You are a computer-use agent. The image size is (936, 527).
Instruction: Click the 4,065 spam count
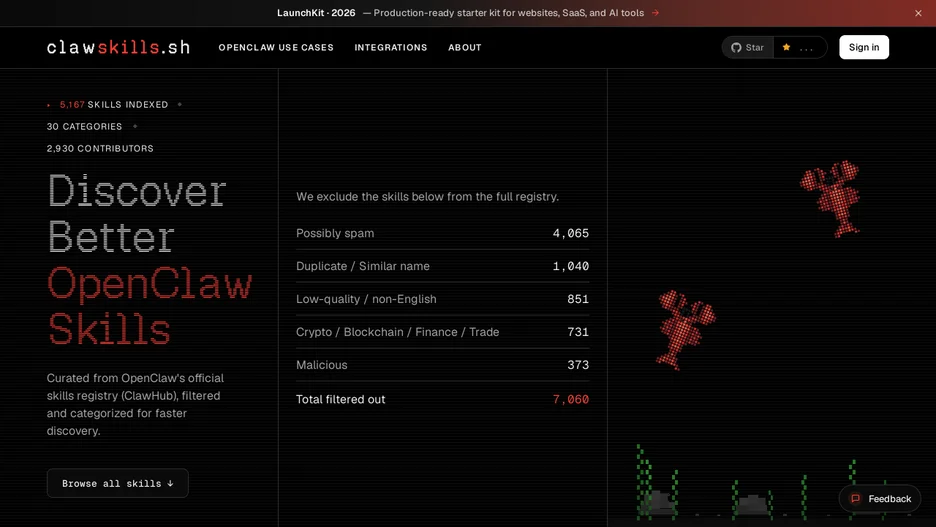pyautogui.click(x=571, y=233)
